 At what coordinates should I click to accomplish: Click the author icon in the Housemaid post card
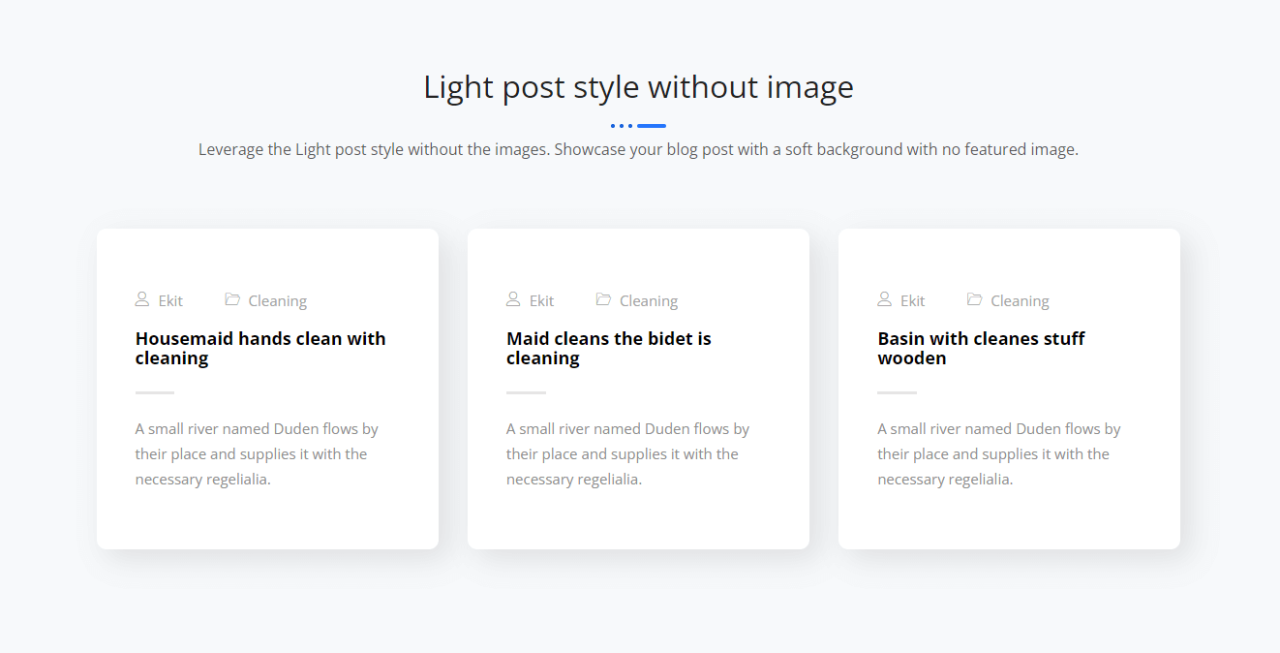click(x=142, y=299)
